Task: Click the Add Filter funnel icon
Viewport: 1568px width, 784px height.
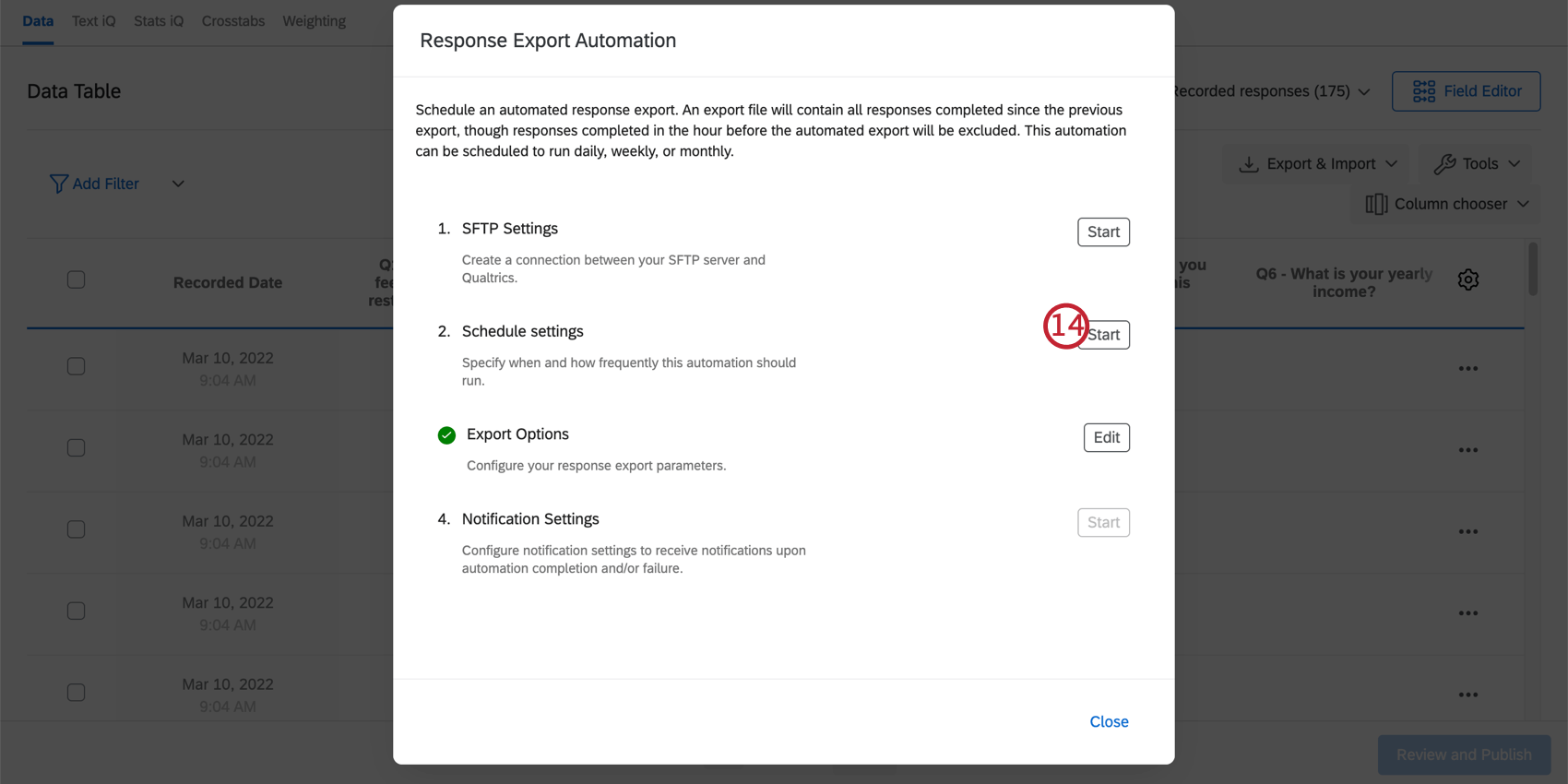Action: point(58,184)
